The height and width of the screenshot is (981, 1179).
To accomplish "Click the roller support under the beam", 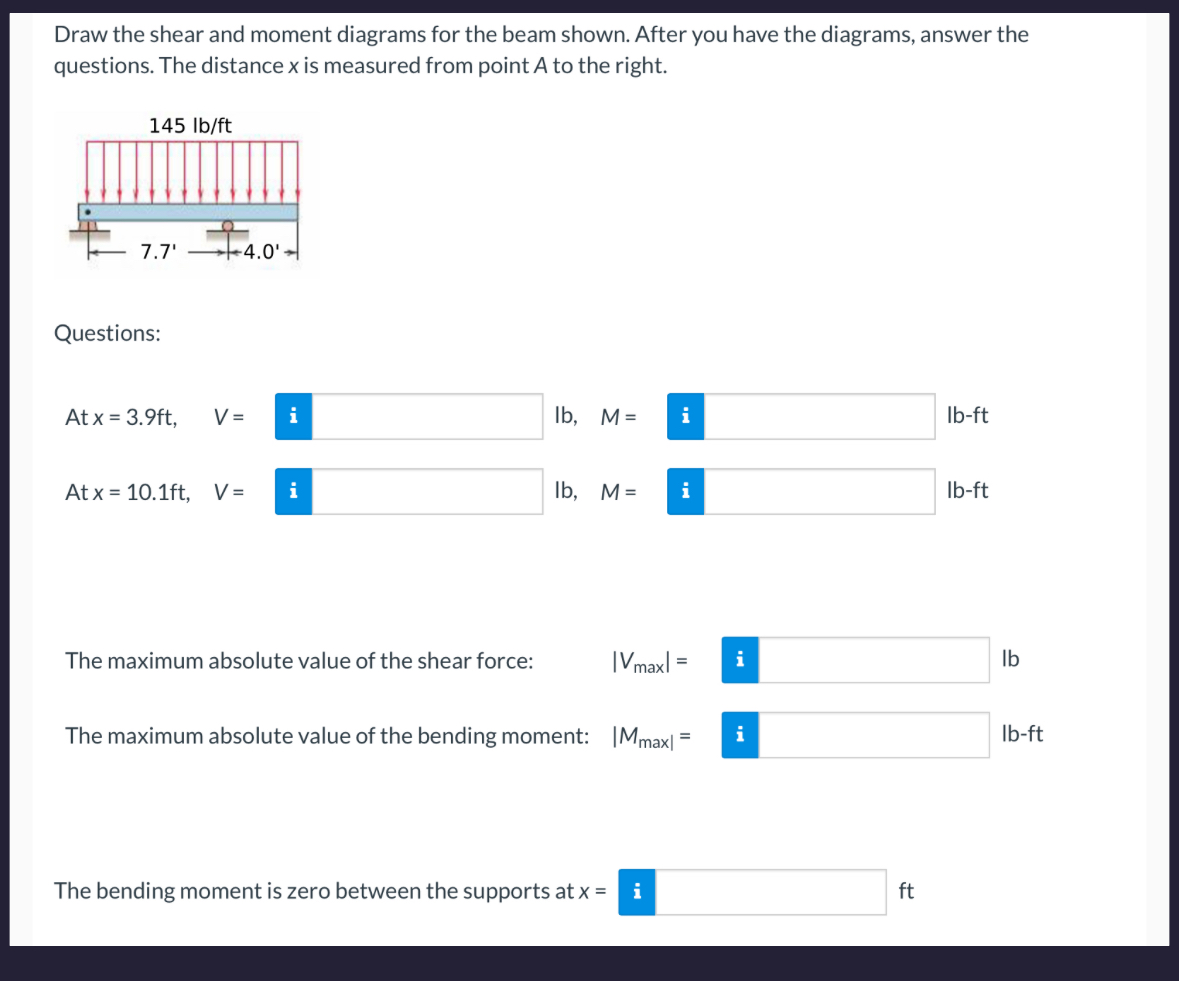I will (226, 224).
